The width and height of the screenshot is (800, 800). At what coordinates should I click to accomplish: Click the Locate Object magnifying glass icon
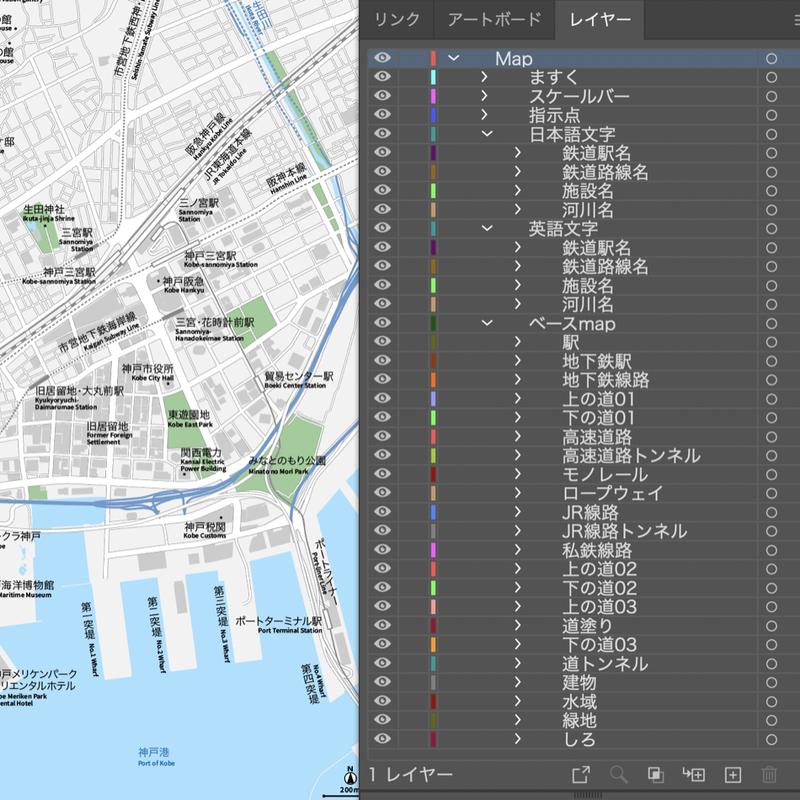point(620,774)
